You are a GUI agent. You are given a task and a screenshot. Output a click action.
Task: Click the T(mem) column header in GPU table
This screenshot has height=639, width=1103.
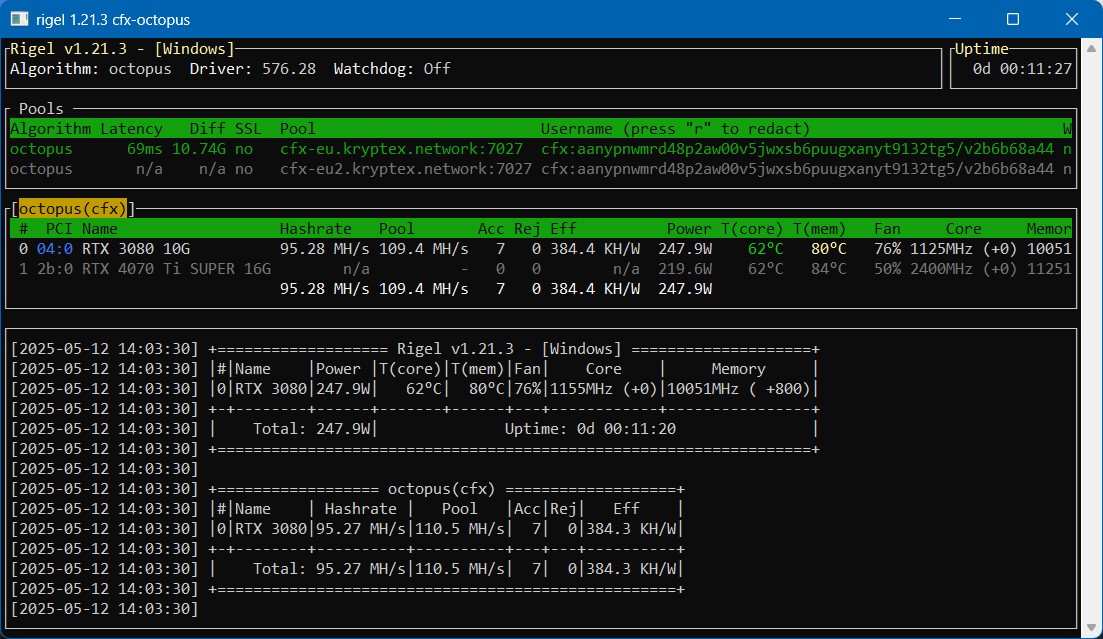coord(820,229)
